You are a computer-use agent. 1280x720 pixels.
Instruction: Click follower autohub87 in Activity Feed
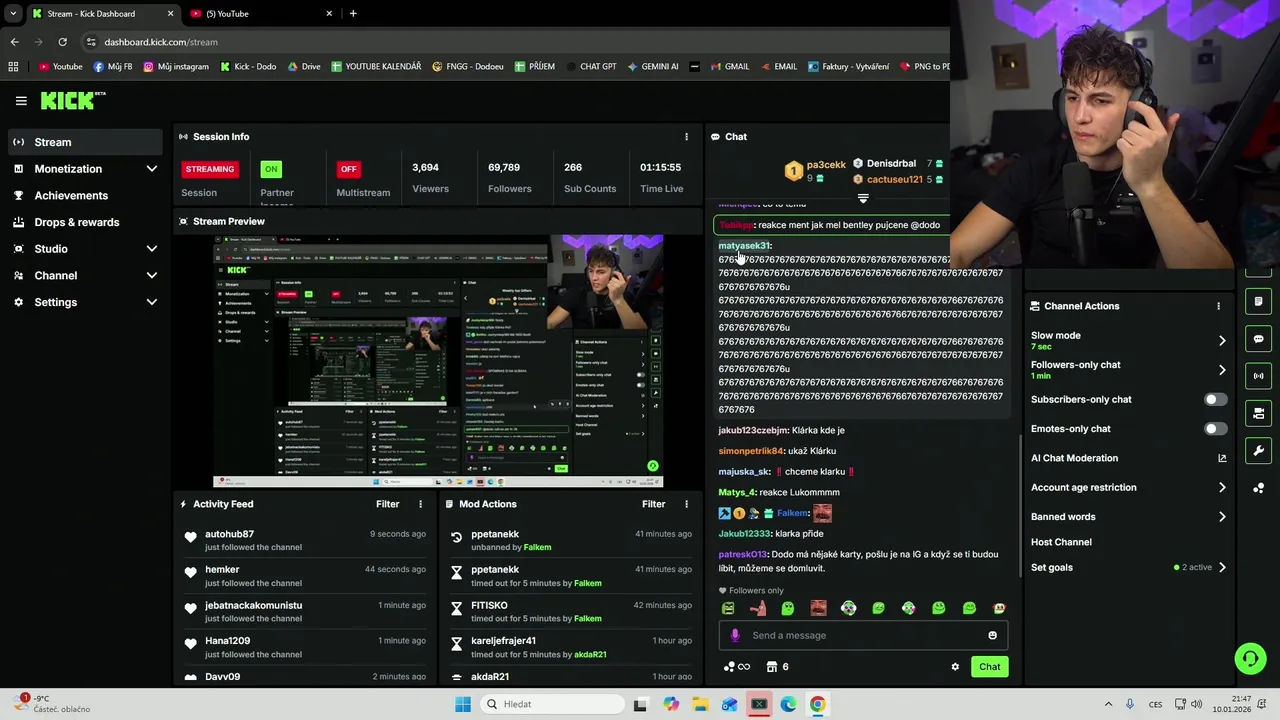click(229, 534)
